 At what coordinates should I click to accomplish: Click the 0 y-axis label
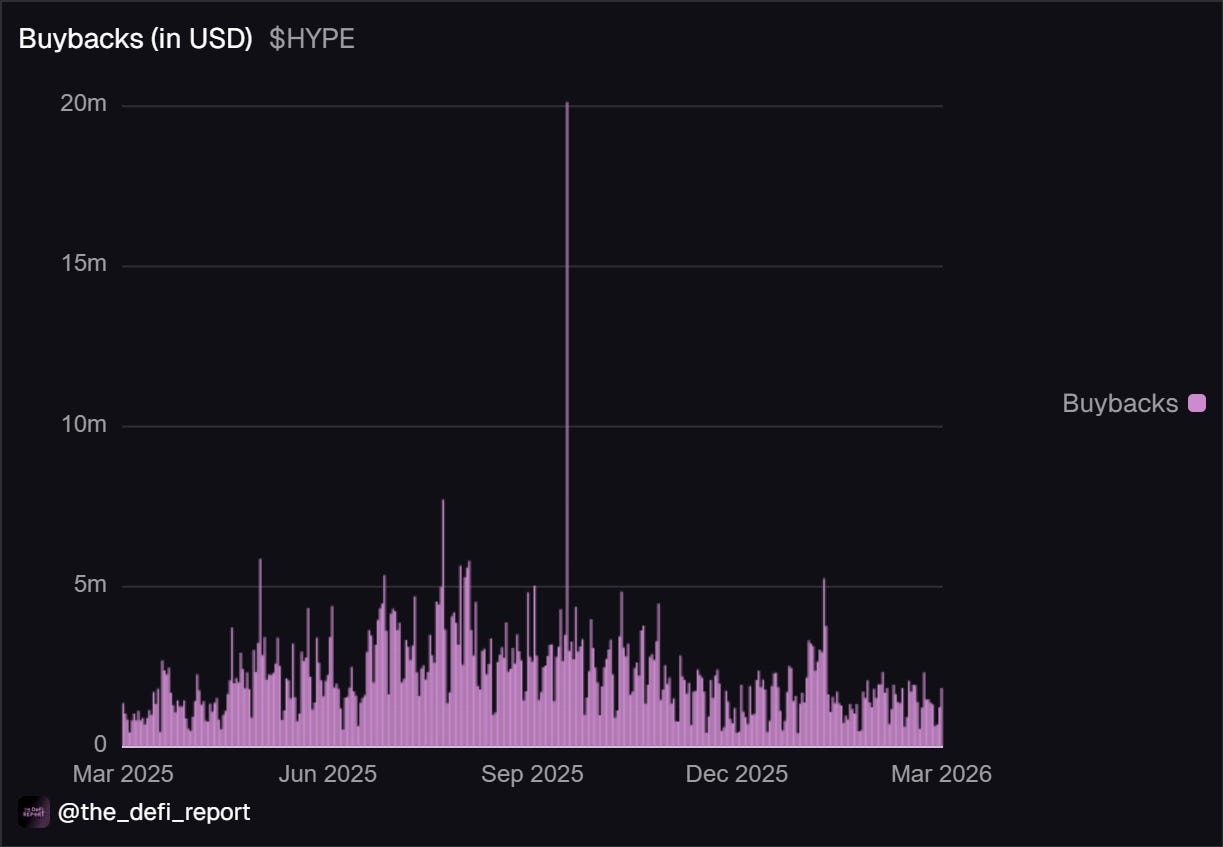[100, 744]
